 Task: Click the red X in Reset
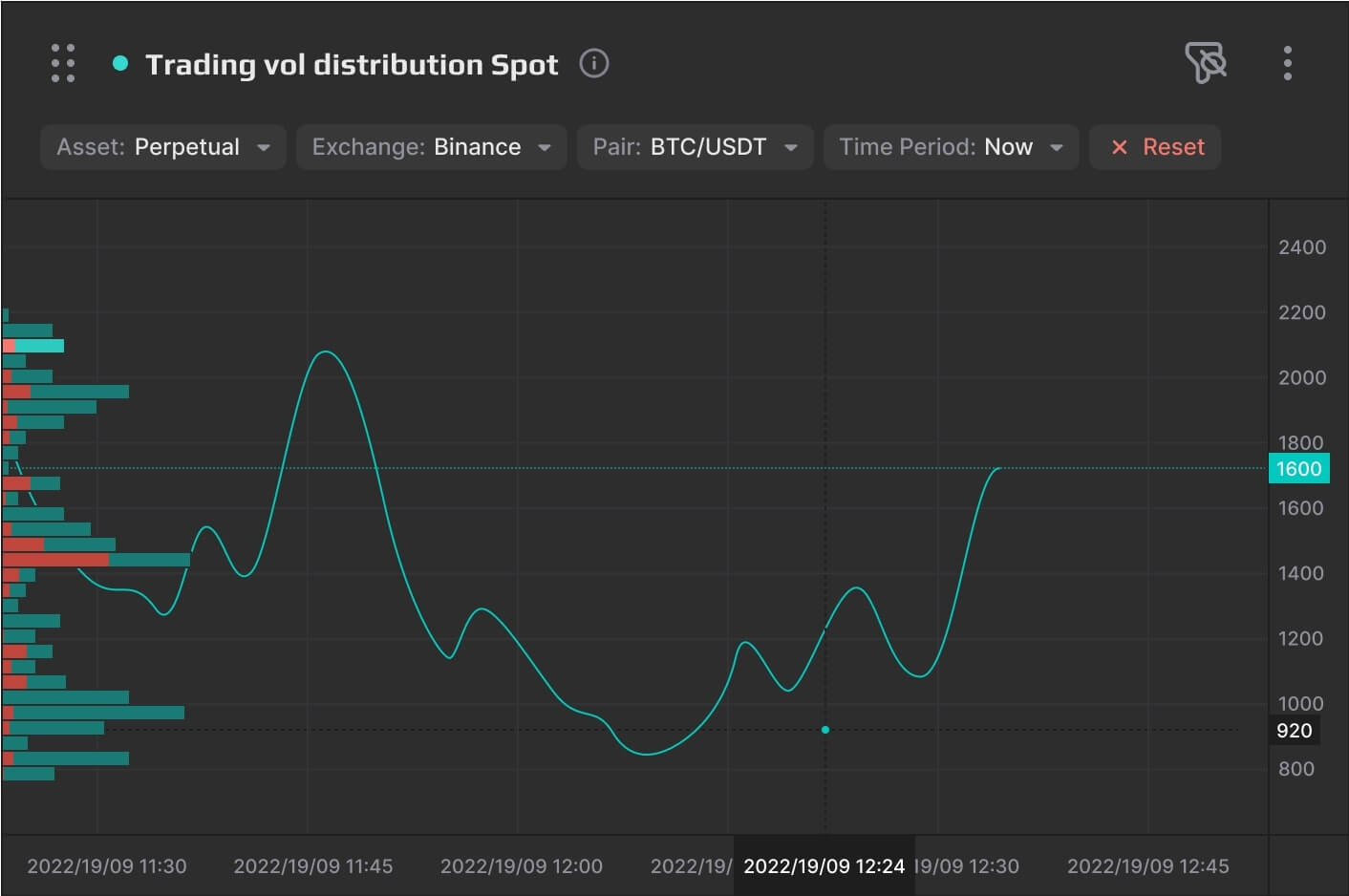[1120, 147]
